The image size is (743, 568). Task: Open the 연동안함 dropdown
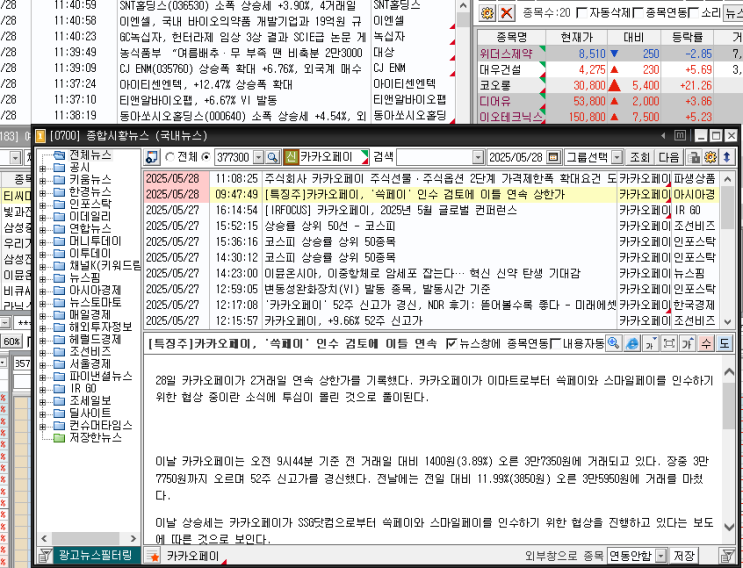(x=661, y=556)
